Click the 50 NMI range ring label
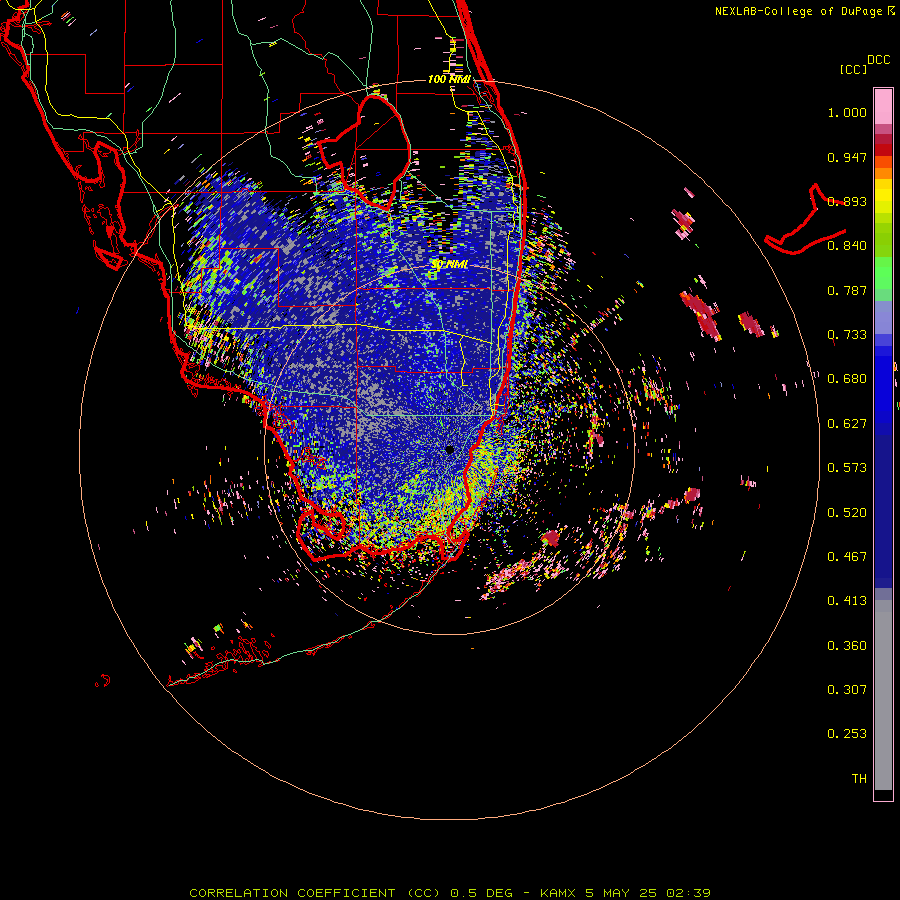Image resolution: width=900 pixels, height=900 pixels. coord(449,265)
